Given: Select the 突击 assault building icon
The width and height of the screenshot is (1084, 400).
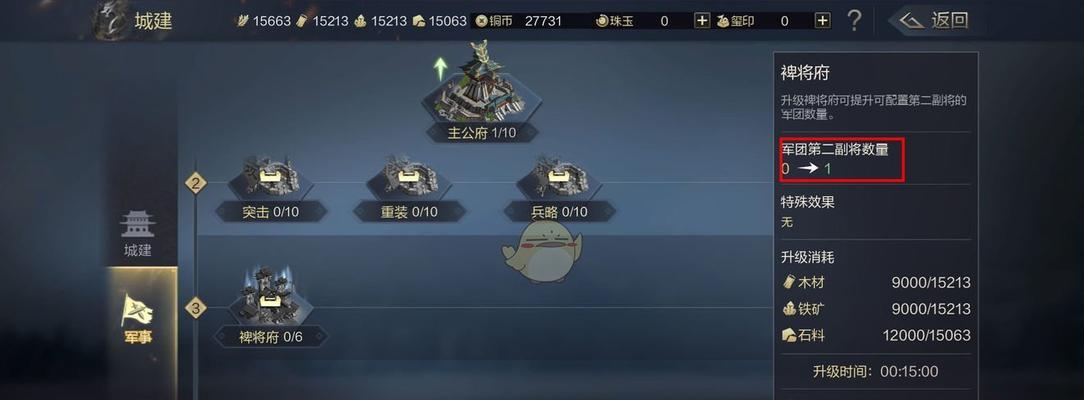Looking at the screenshot, I should pyautogui.click(x=270, y=178).
